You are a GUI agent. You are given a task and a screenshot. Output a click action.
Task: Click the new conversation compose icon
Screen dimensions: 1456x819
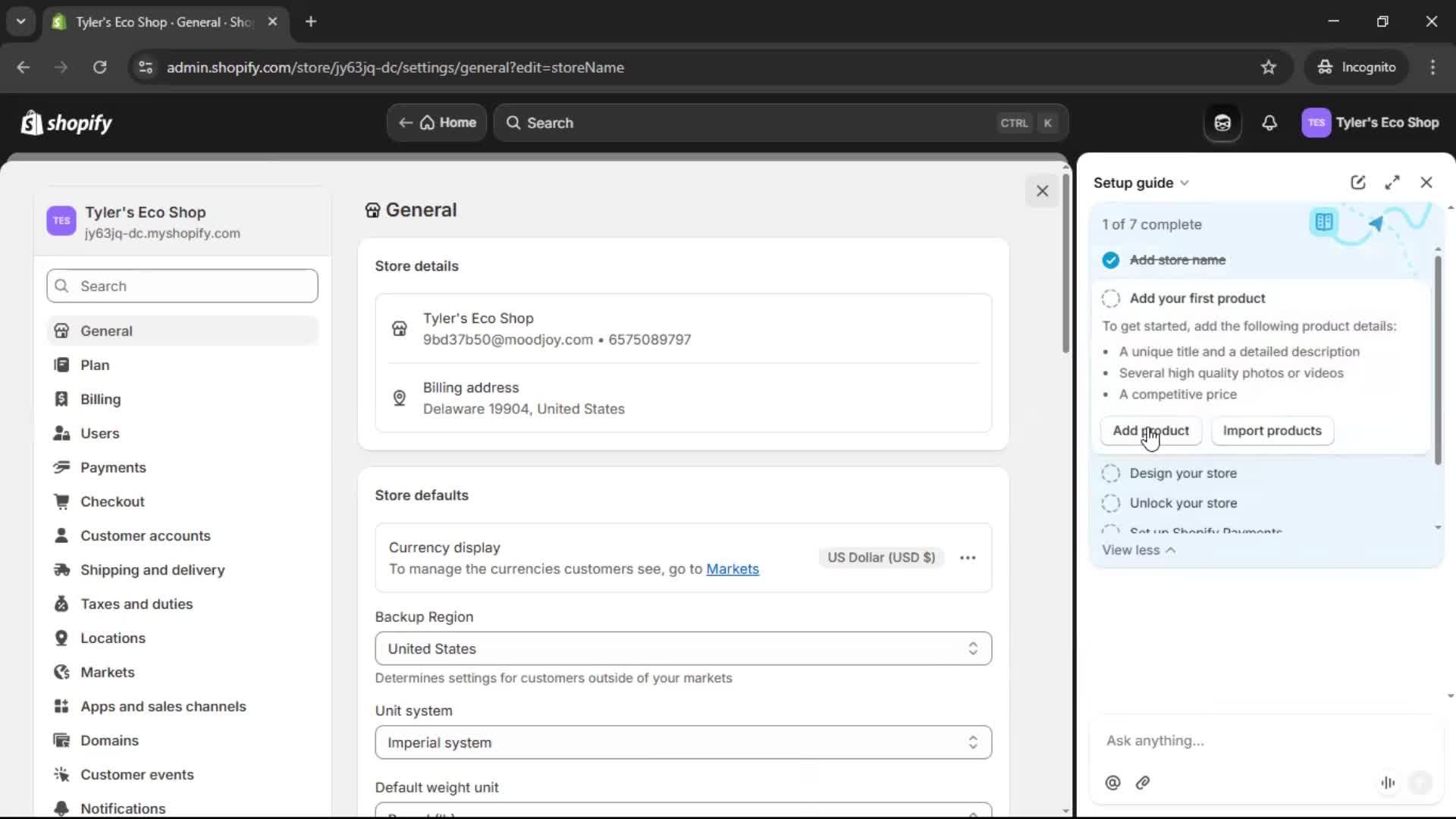coord(1357,183)
